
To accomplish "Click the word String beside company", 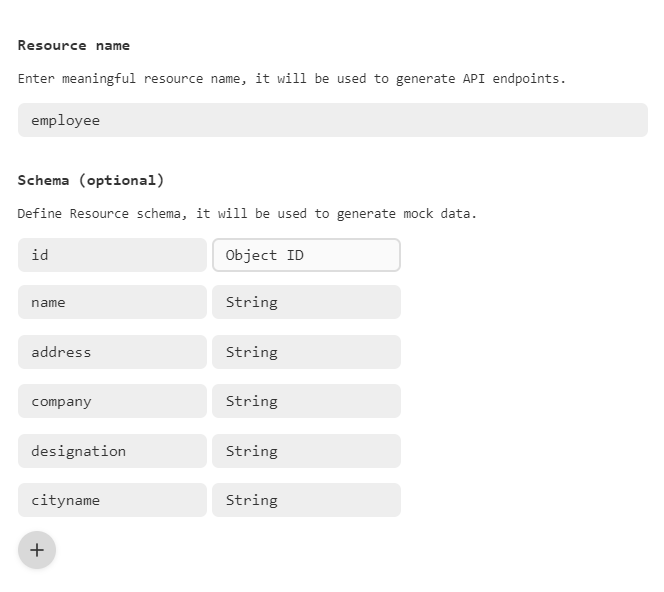I will (251, 401).
